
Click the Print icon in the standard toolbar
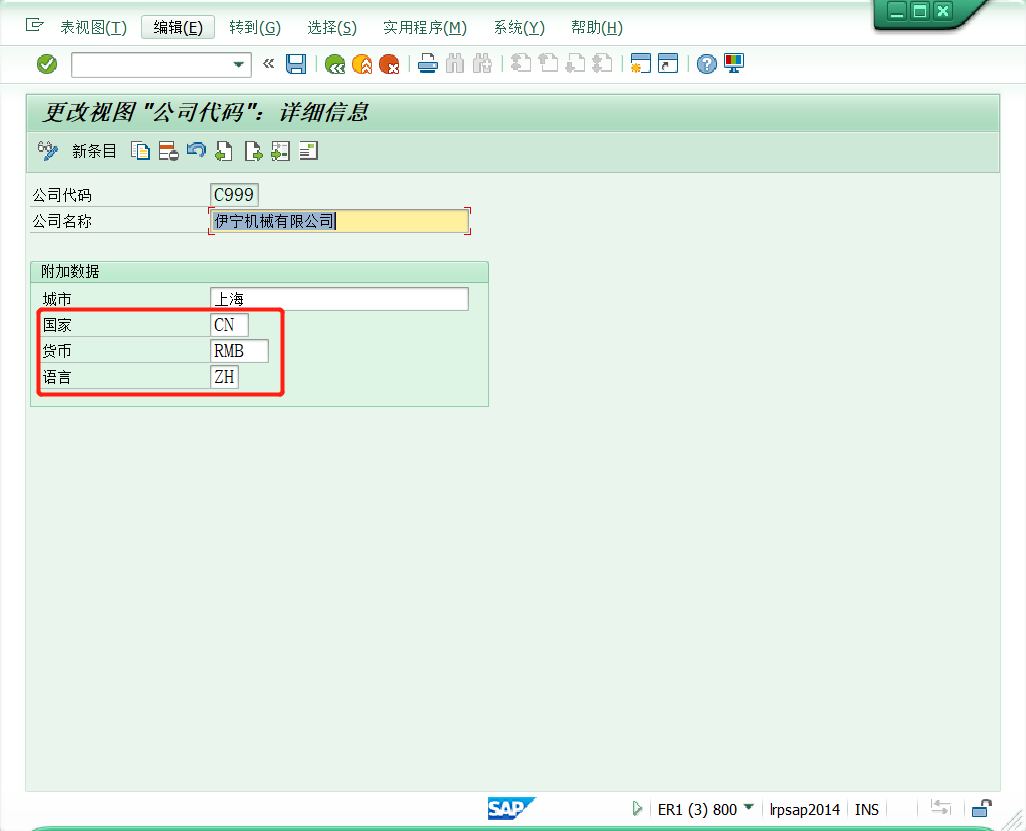[428, 63]
